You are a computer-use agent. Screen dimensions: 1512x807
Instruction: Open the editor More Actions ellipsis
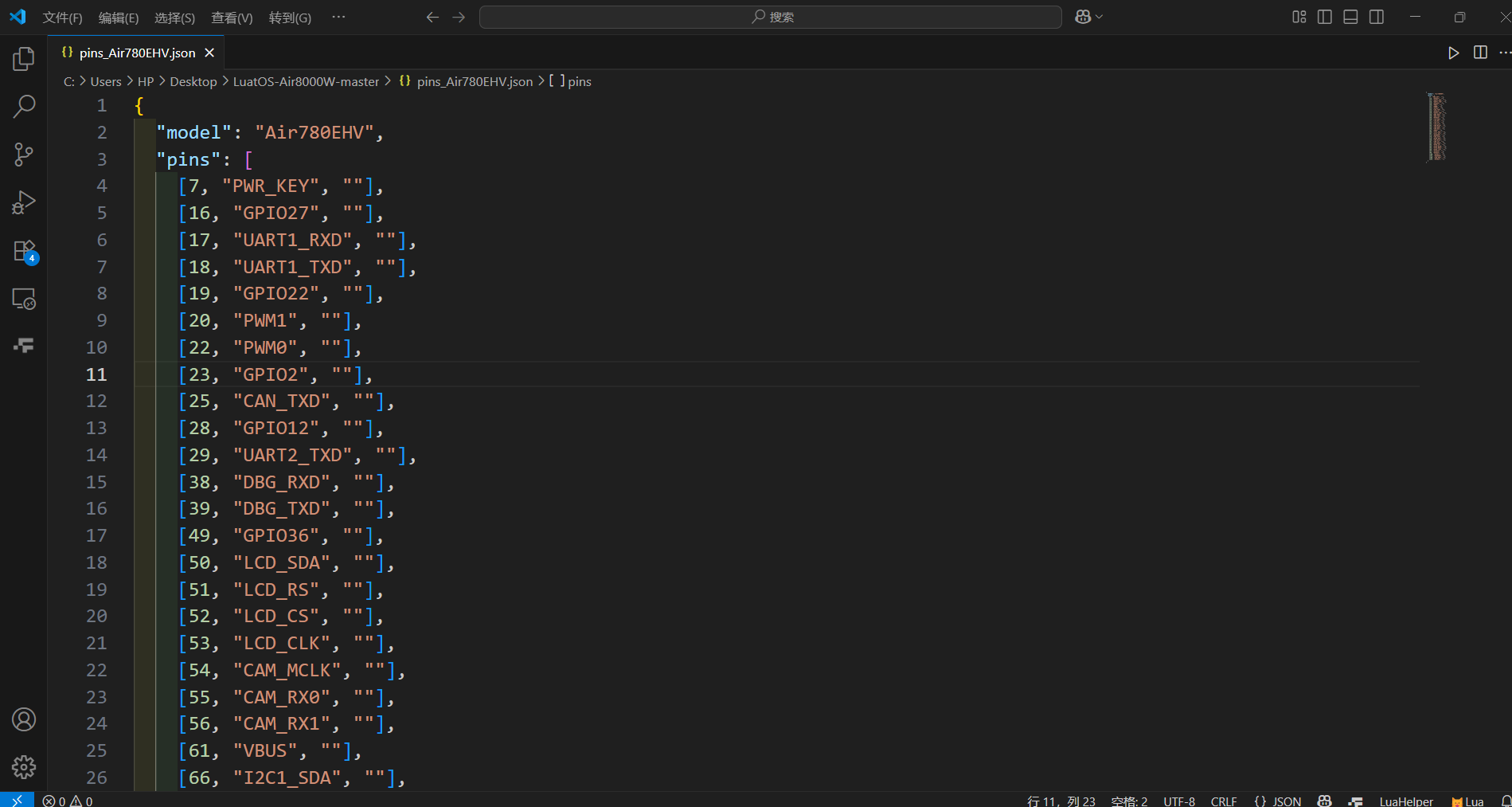tap(1504, 53)
